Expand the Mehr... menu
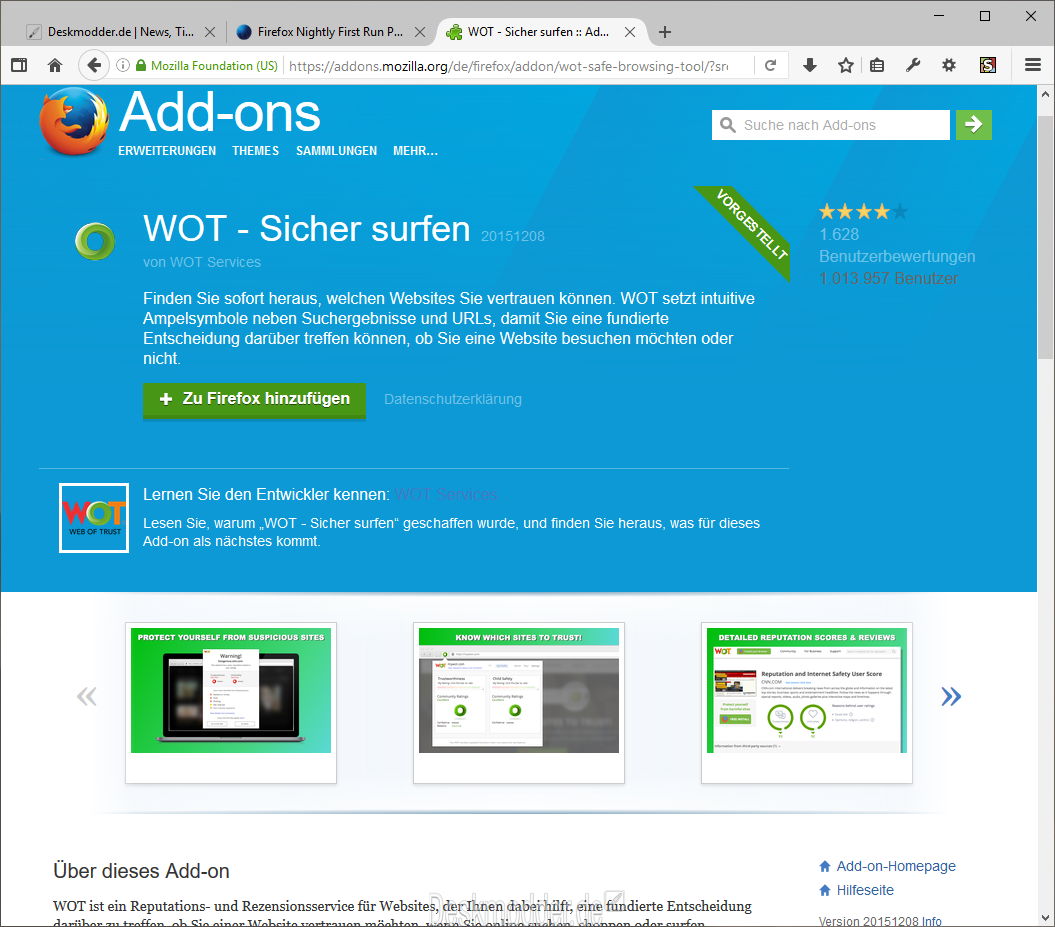The height and width of the screenshot is (927, 1055). (x=416, y=151)
